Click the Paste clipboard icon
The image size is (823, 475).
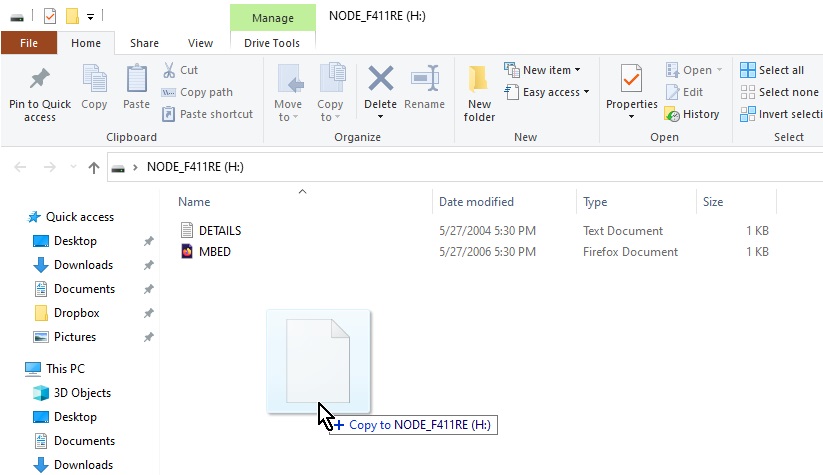tap(136, 80)
